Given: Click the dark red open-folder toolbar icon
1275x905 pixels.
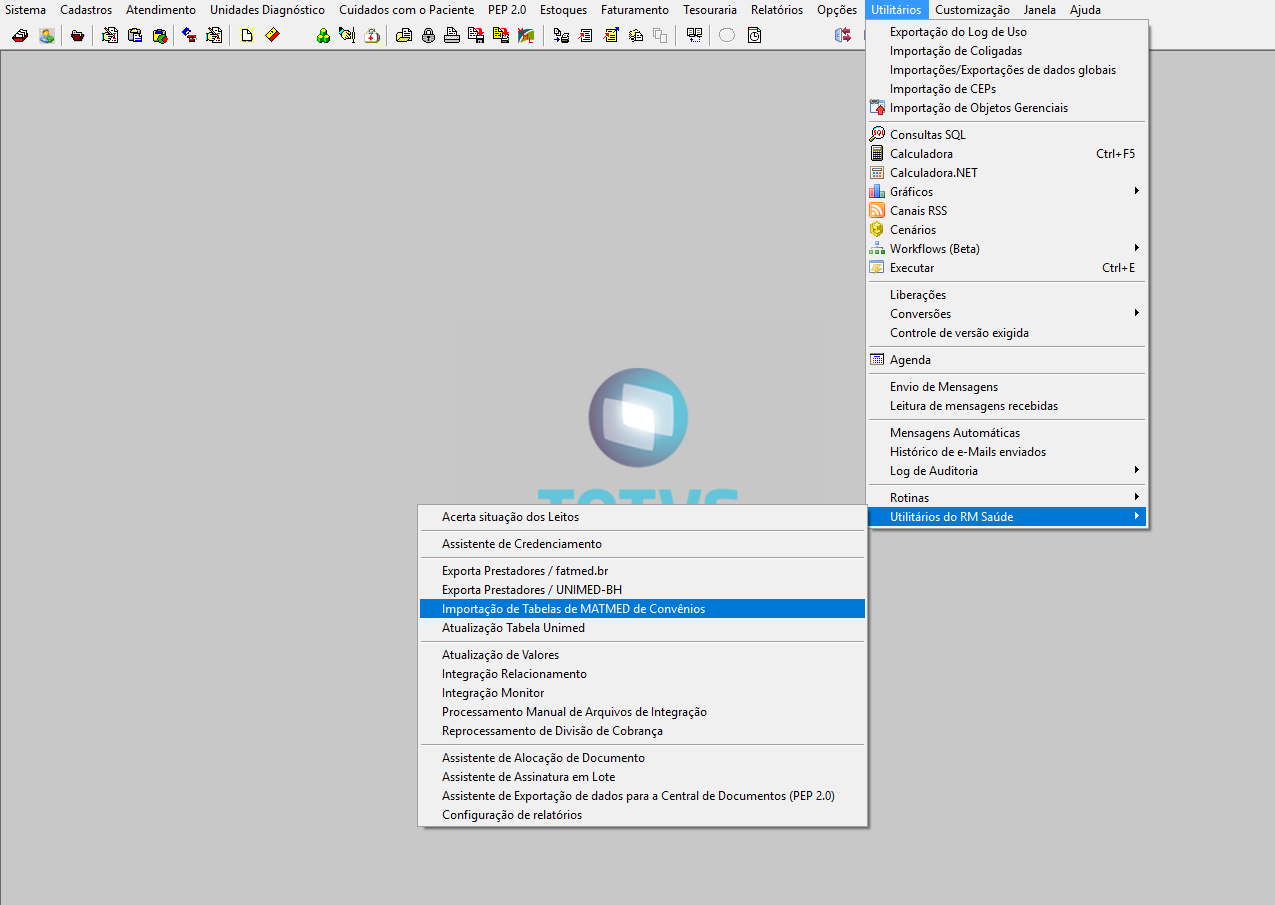Looking at the screenshot, I should [77, 36].
